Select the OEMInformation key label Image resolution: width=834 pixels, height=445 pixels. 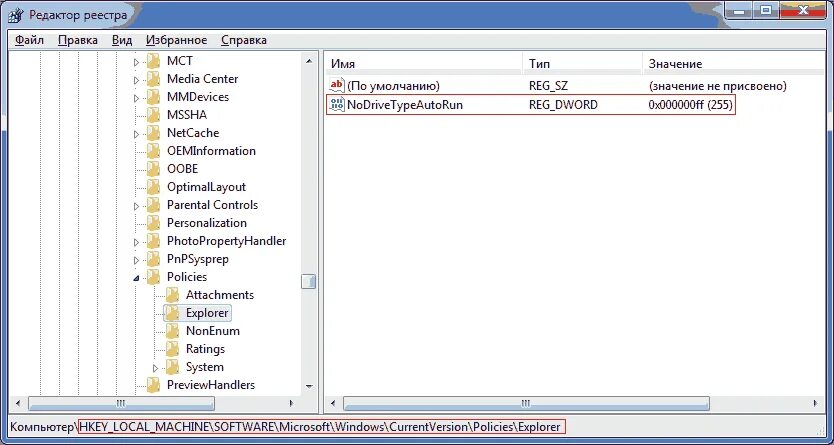(x=211, y=151)
